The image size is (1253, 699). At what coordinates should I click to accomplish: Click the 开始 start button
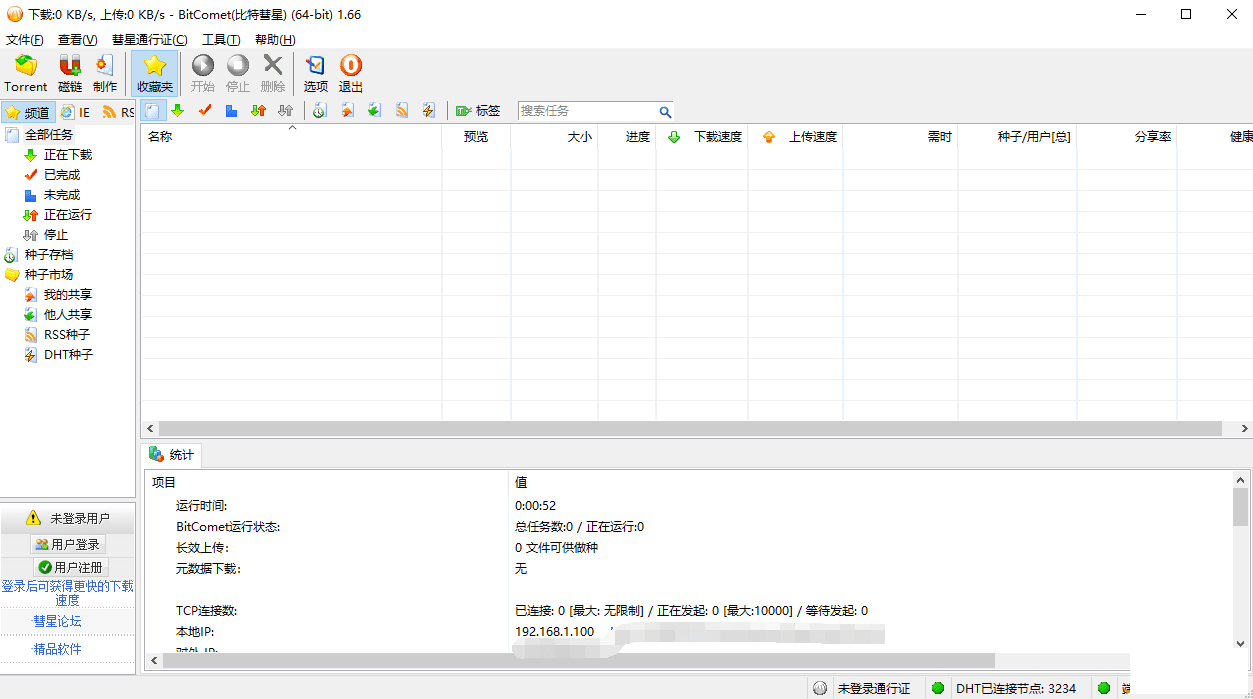[x=203, y=74]
